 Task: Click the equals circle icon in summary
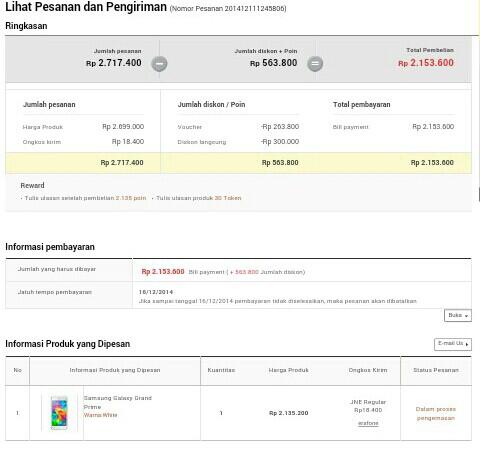pyautogui.click(x=315, y=64)
